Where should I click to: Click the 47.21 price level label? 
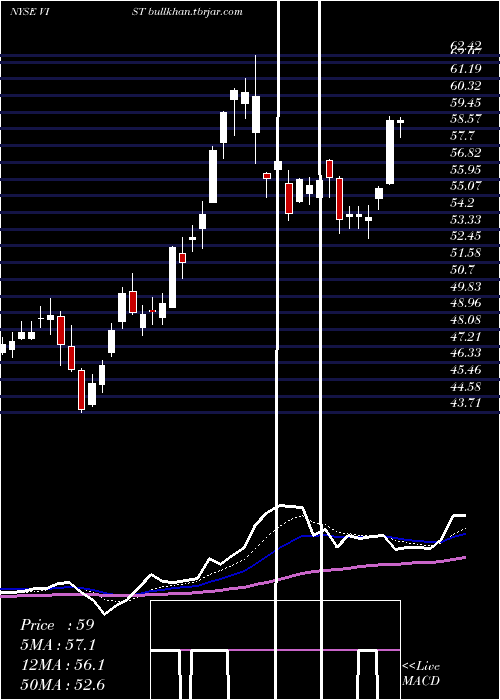click(466, 337)
